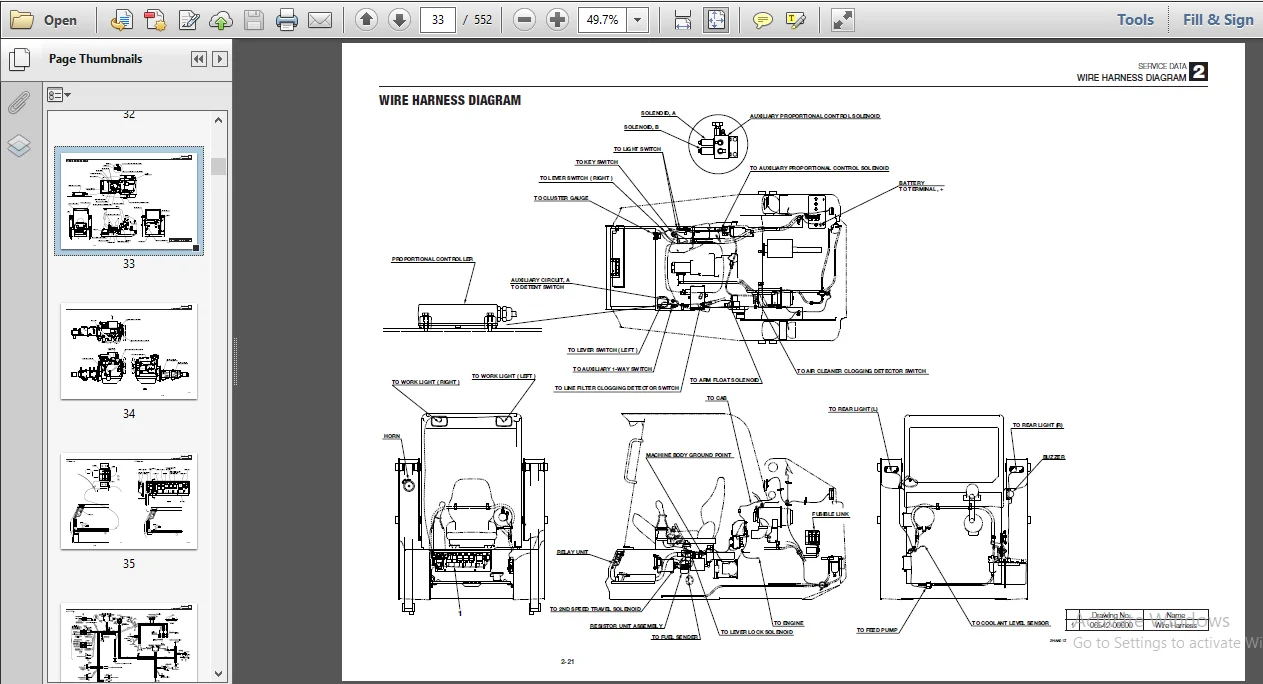Click the create PDF from file icon
The width and height of the screenshot is (1263, 684).
pyautogui.click(x=121, y=19)
